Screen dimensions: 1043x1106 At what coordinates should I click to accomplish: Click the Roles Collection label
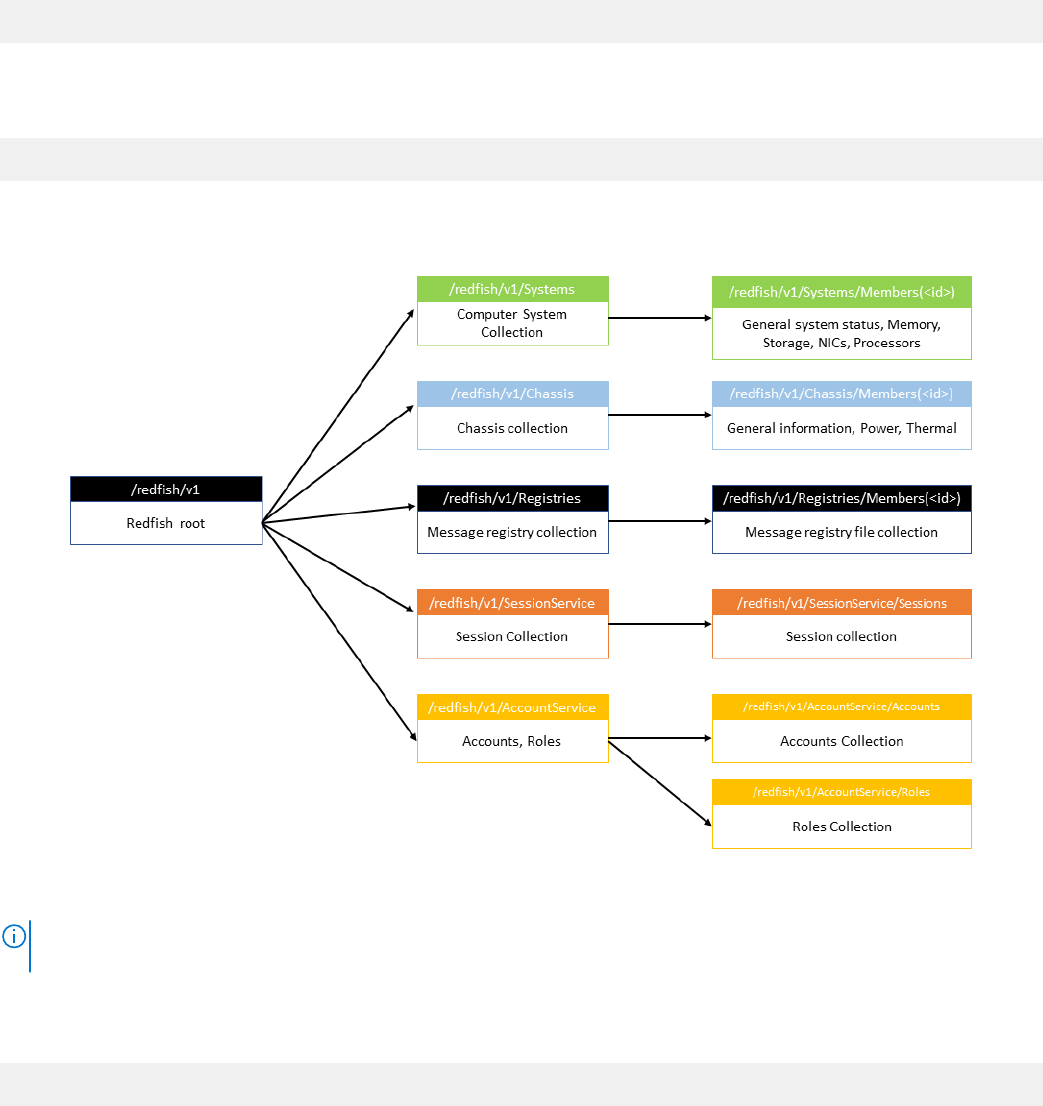(x=841, y=827)
